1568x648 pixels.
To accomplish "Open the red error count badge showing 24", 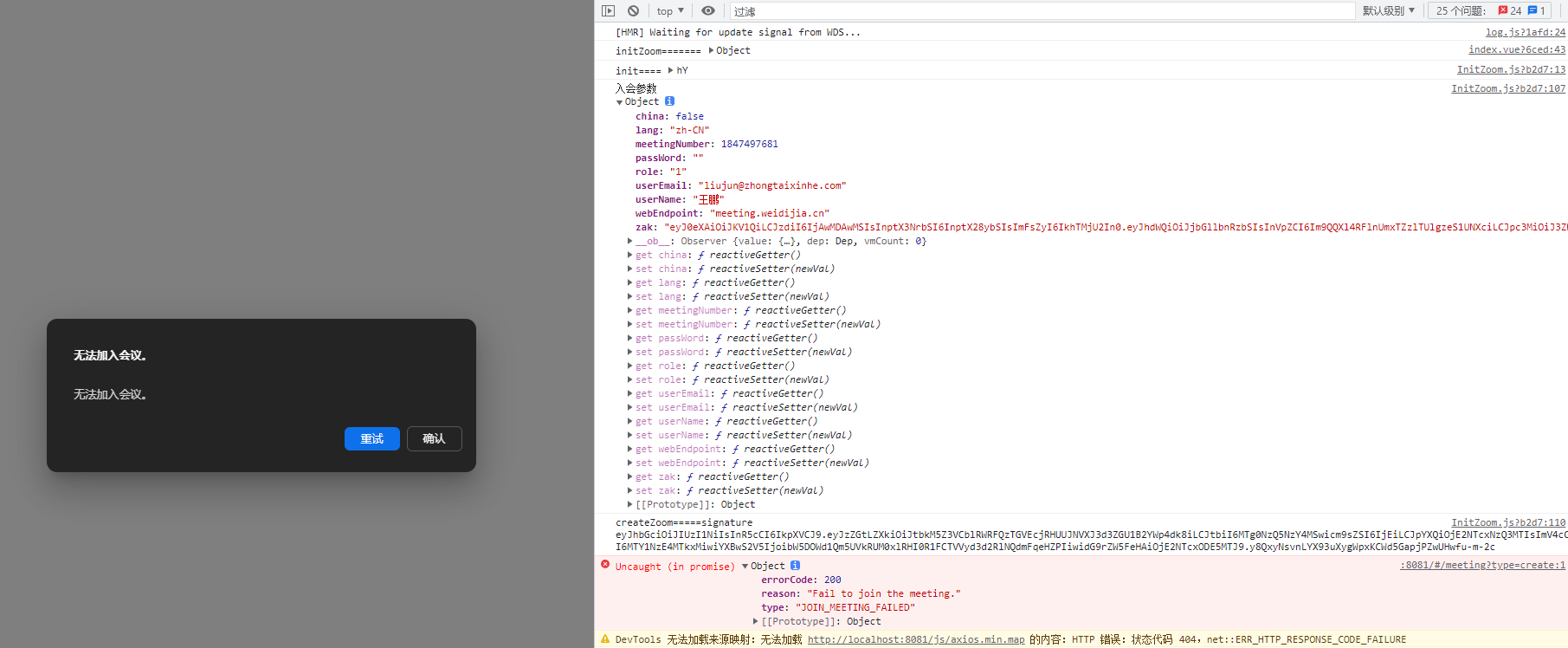I will [x=1510, y=11].
